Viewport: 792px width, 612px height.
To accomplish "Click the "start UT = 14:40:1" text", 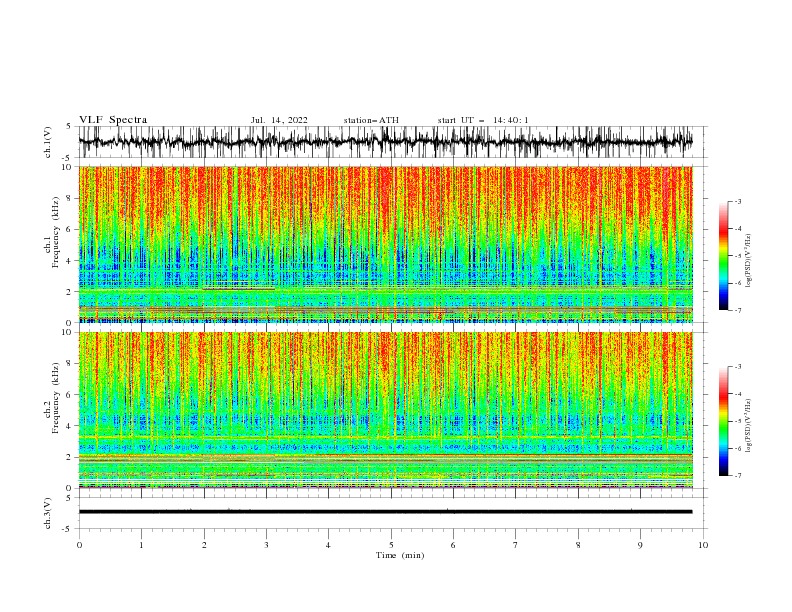I will pyautogui.click(x=483, y=120).
